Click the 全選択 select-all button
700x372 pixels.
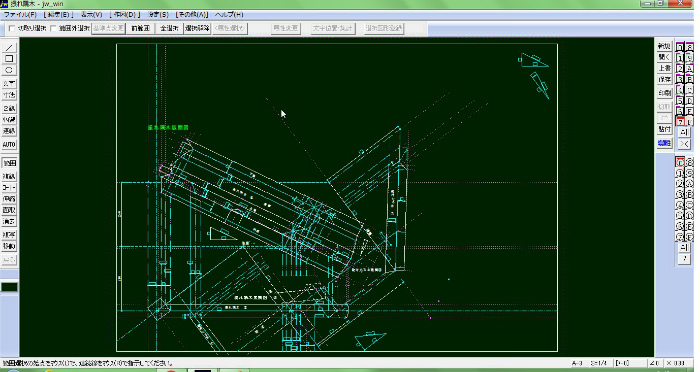[x=169, y=28]
